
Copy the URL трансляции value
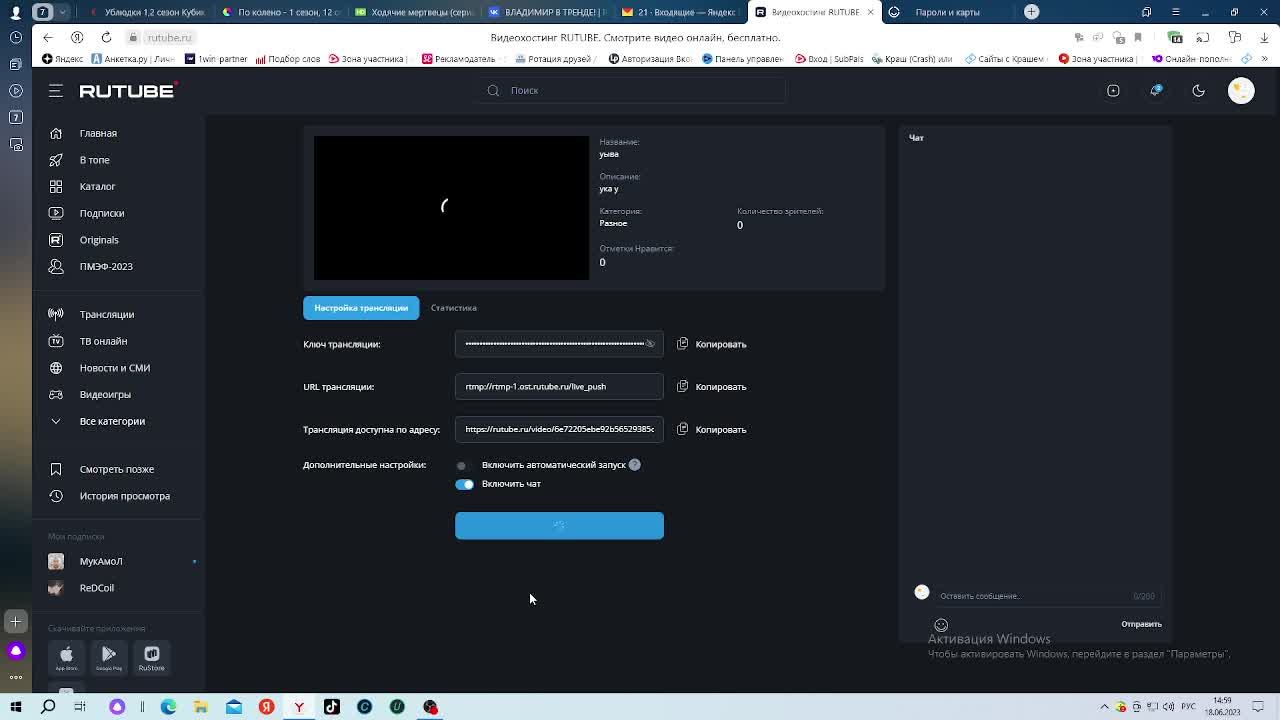click(x=711, y=387)
